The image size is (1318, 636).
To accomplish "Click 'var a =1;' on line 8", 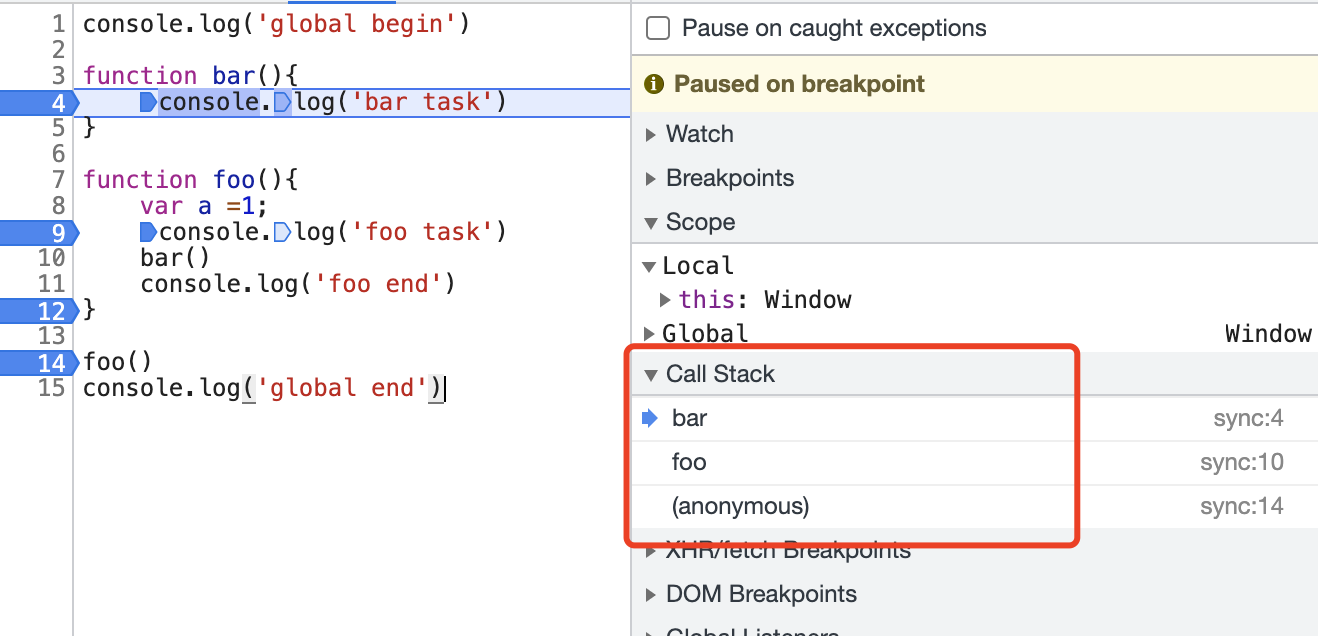I will click(205, 206).
